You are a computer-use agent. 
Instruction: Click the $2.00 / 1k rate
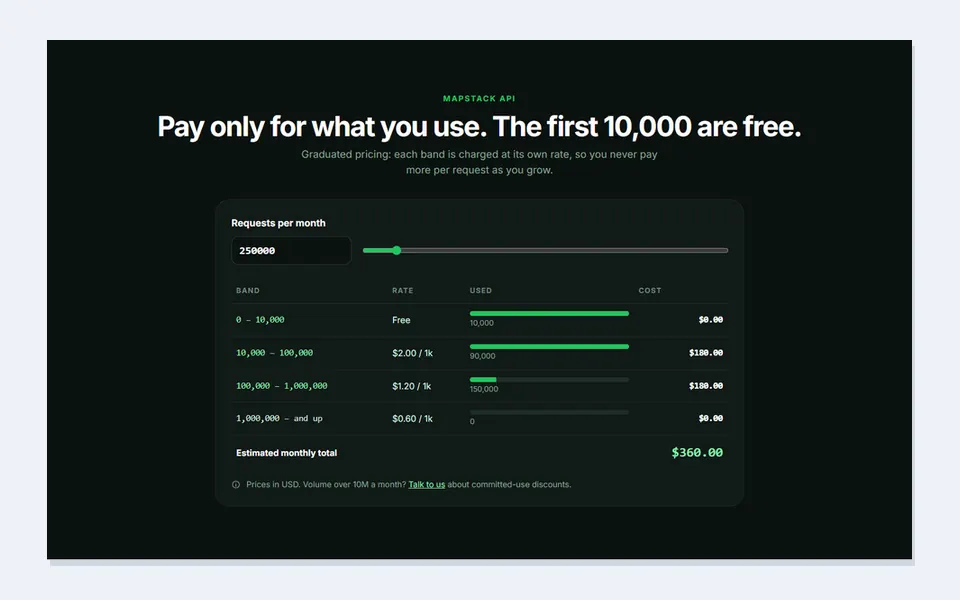click(x=413, y=353)
